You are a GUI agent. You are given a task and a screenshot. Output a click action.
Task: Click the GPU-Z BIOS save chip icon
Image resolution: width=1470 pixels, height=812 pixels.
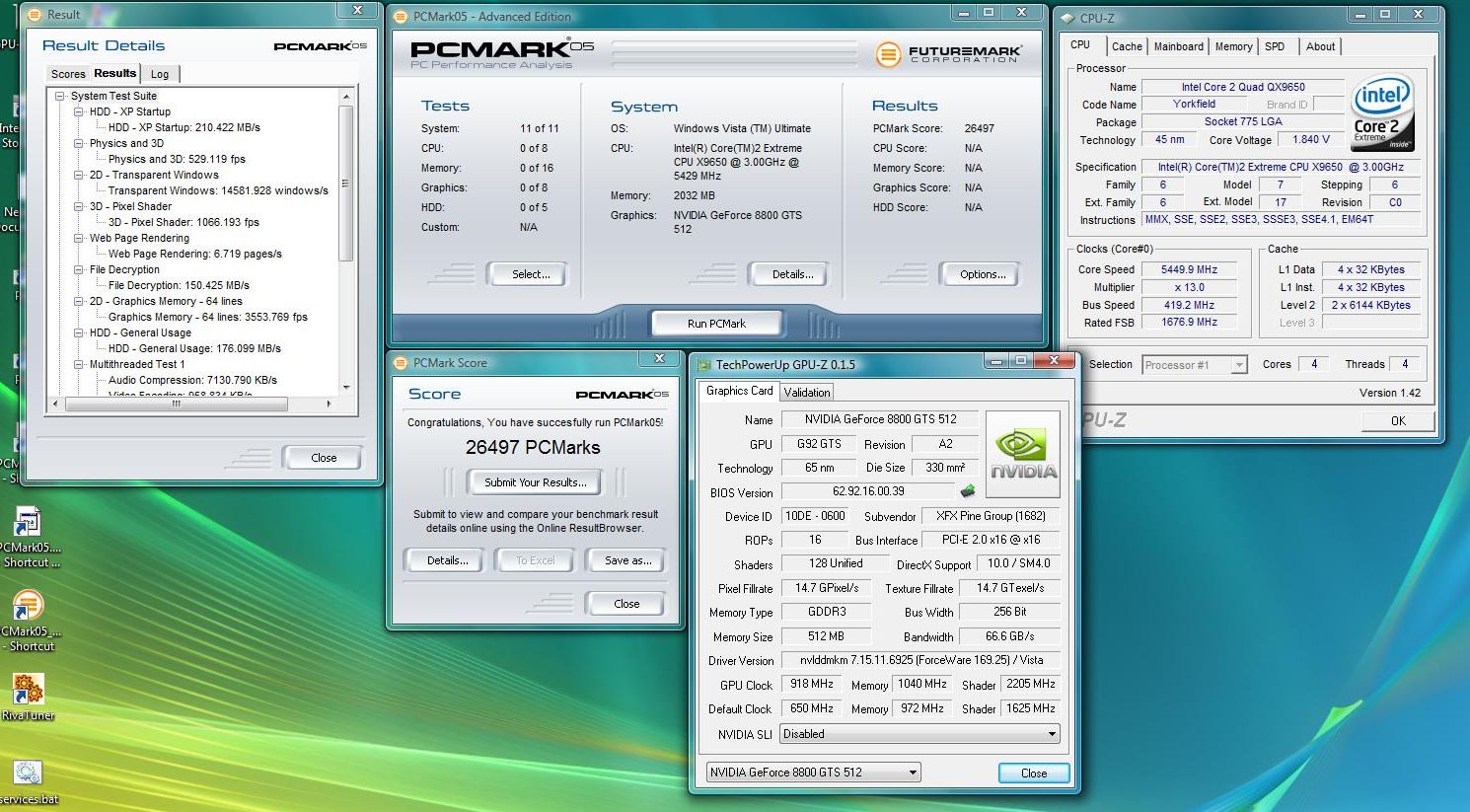tap(968, 491)
